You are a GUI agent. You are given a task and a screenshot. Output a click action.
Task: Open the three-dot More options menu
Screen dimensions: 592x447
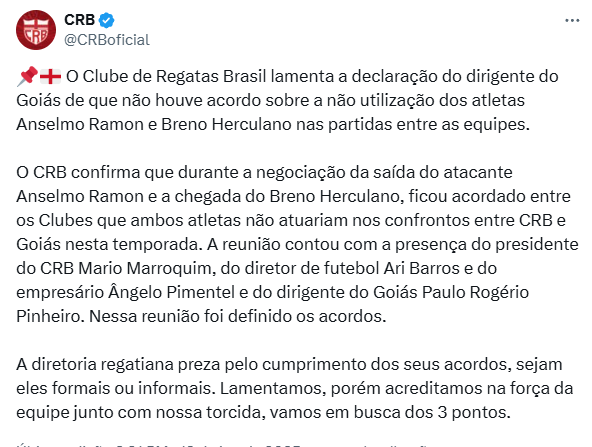point(572,20)
